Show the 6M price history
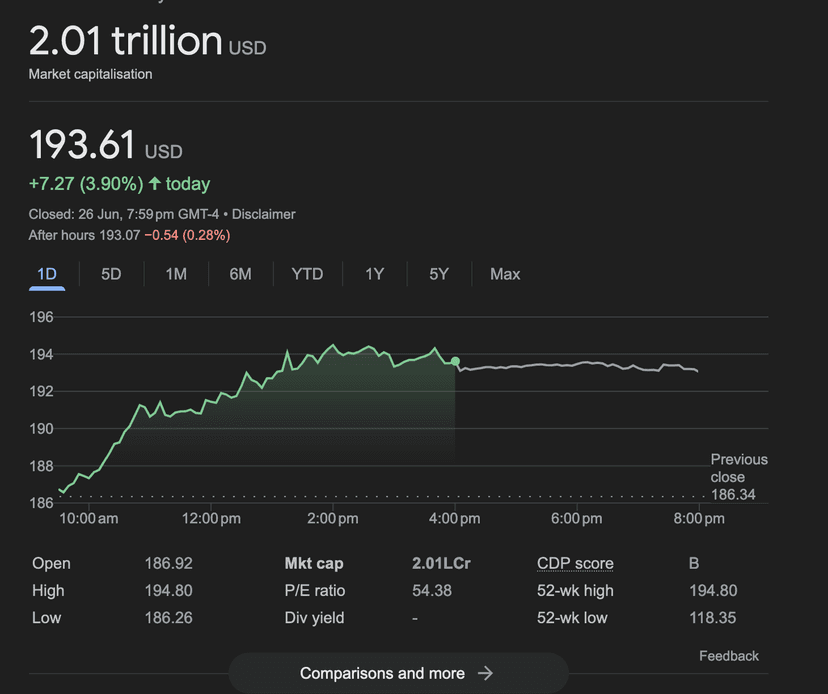The image size is (828, 694). tap(240, 274)
